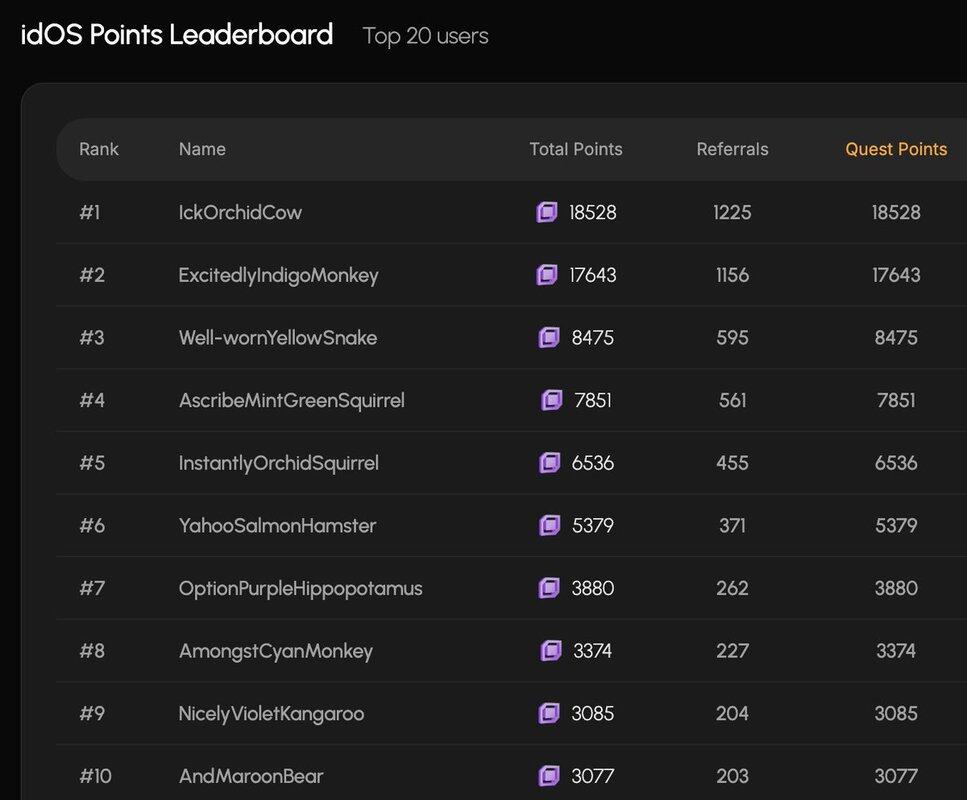
Task: Sort by the Quest Points column
Action: click(x=895, y=149)
